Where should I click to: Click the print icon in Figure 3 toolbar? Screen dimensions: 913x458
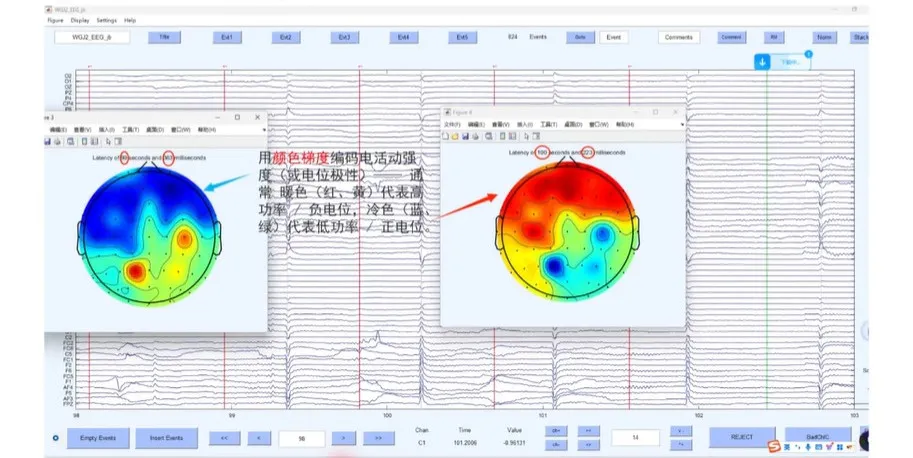click(57, 141)
